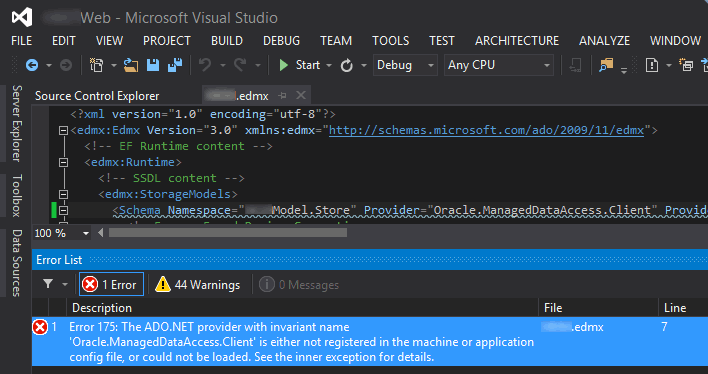Screen dimensions: 708x374
Task: Click the Navigate Backward arrow icon
Action: (32, 65)
